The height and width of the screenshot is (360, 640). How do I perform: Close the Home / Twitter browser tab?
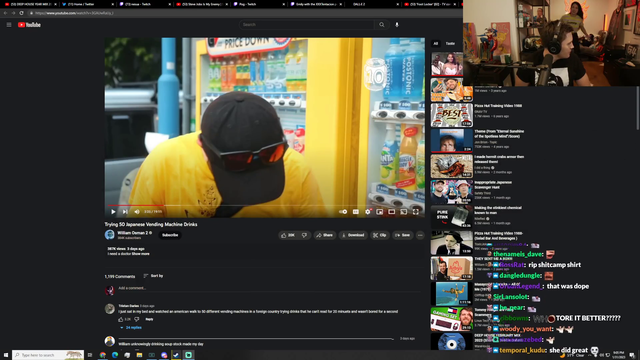[113, 4]
